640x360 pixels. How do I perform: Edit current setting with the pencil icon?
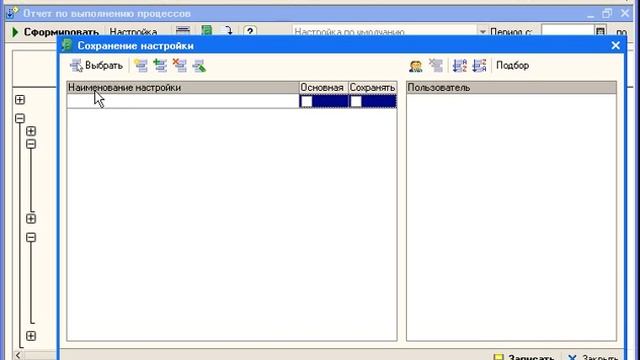(x=199, y=66)
